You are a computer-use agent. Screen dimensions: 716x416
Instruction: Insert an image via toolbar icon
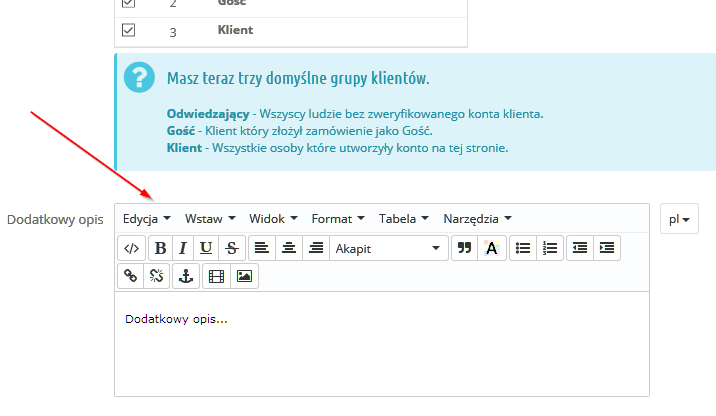point(244,277)
